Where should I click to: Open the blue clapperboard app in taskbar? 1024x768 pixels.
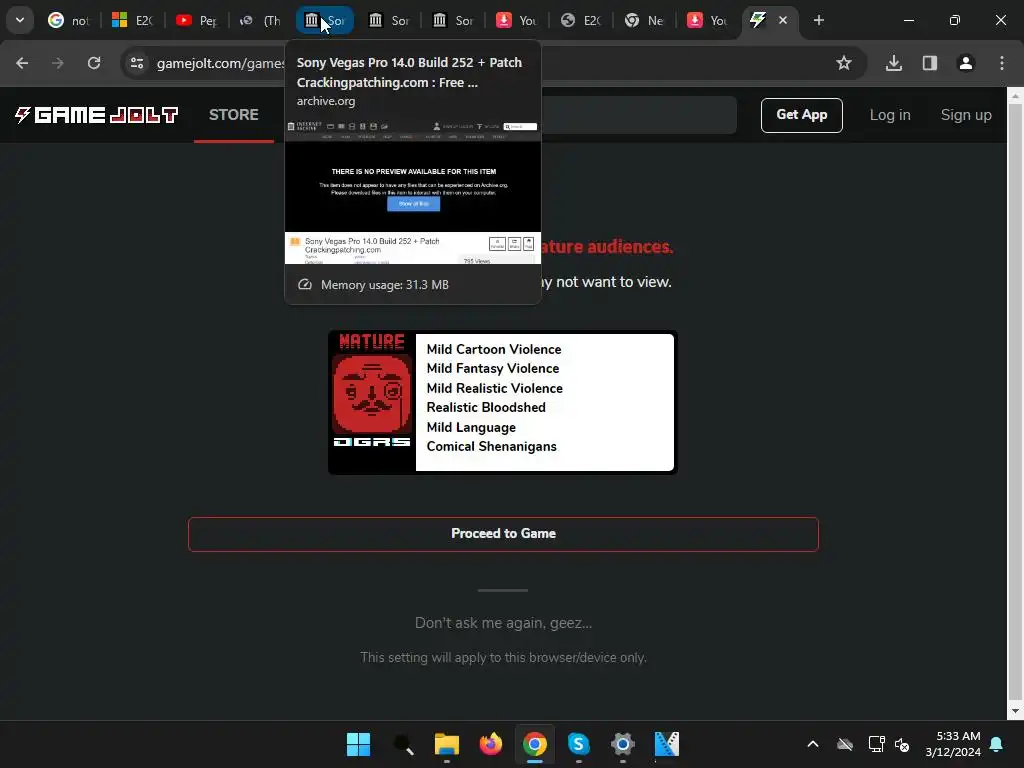(x=667, y=744)
